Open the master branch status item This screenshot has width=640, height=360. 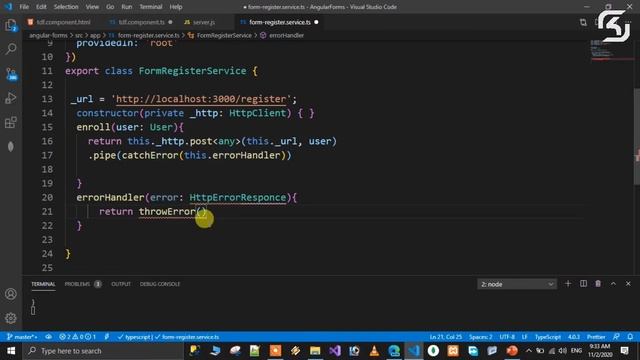22,337
